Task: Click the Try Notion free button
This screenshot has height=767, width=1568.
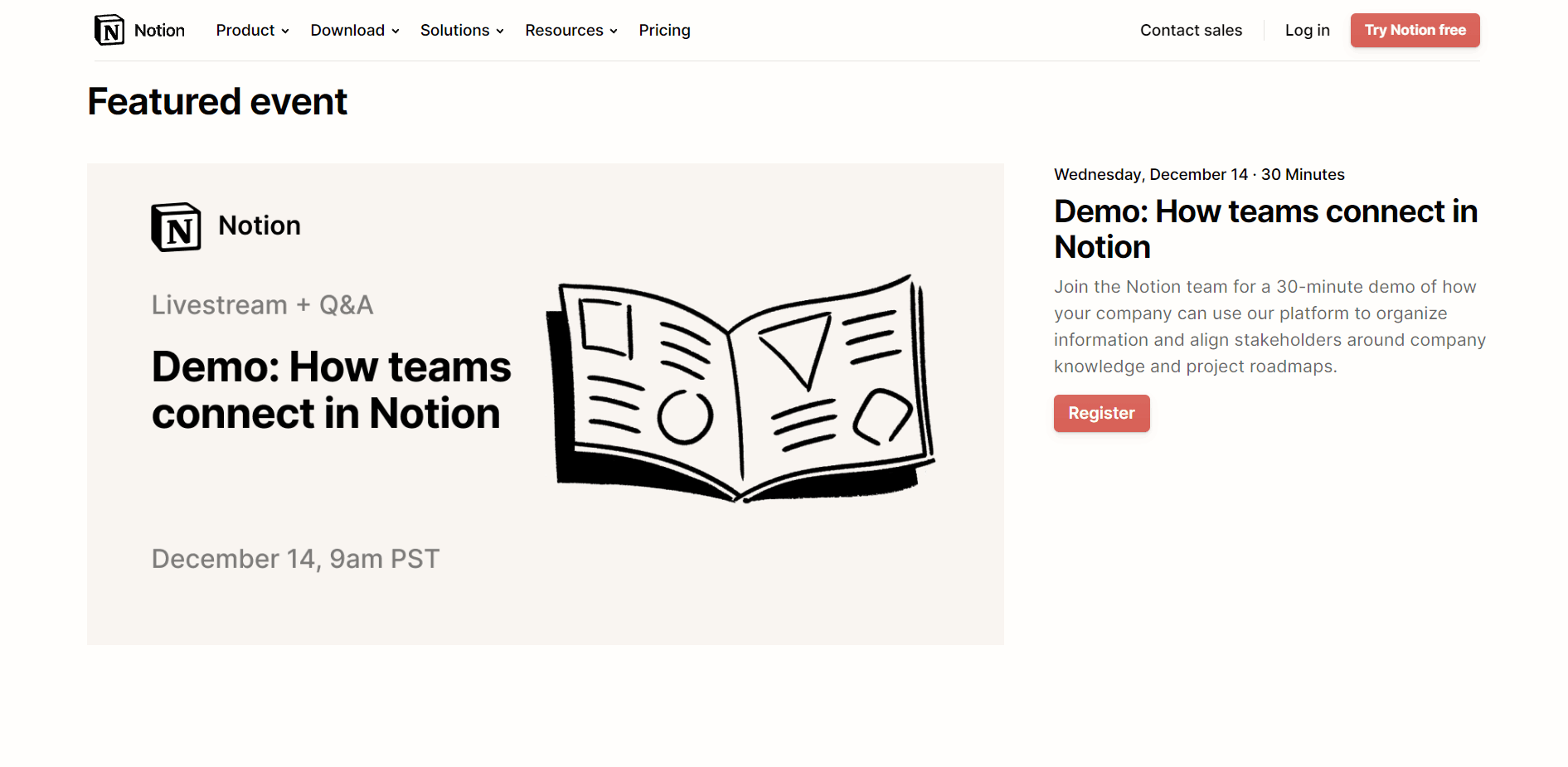Action: pyautogui.click(x=1415, y=30)
